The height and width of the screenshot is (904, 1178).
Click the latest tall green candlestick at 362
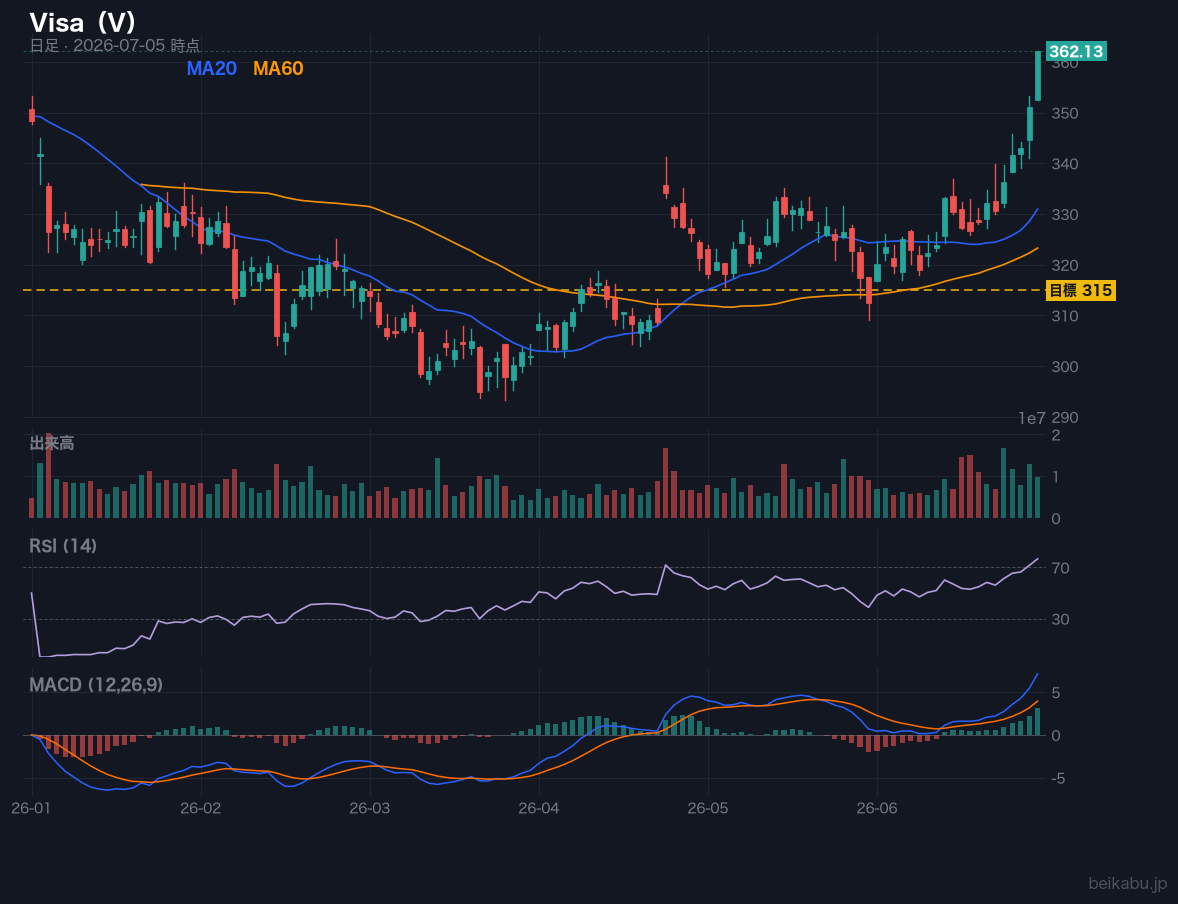click(1038, 76)
